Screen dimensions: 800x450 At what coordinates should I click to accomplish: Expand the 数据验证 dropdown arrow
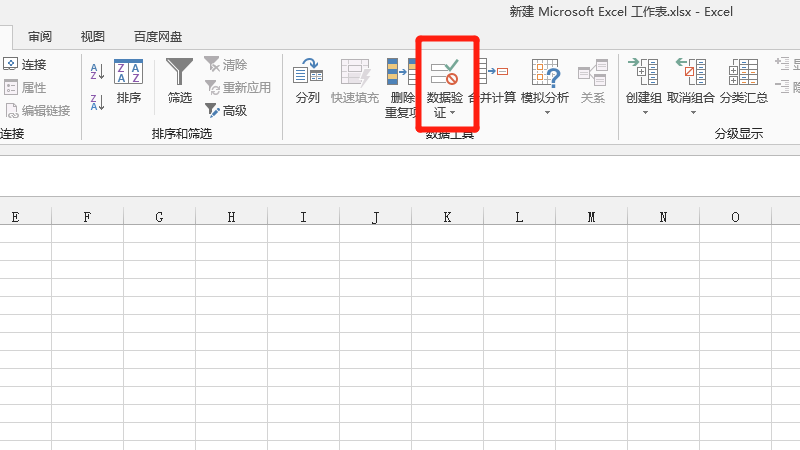pos(452,113)
